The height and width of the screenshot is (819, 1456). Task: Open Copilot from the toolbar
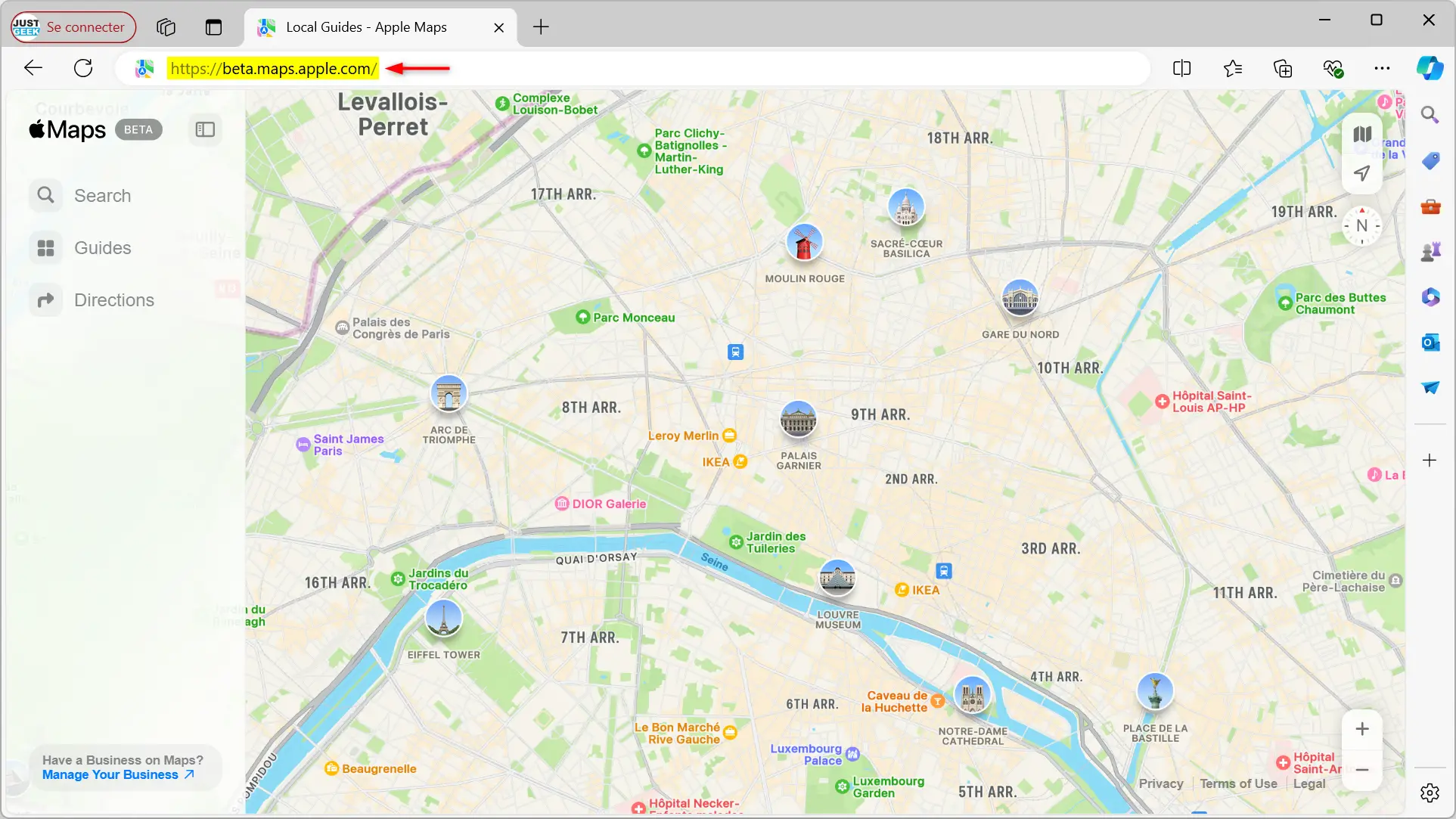coord(1430,69)
